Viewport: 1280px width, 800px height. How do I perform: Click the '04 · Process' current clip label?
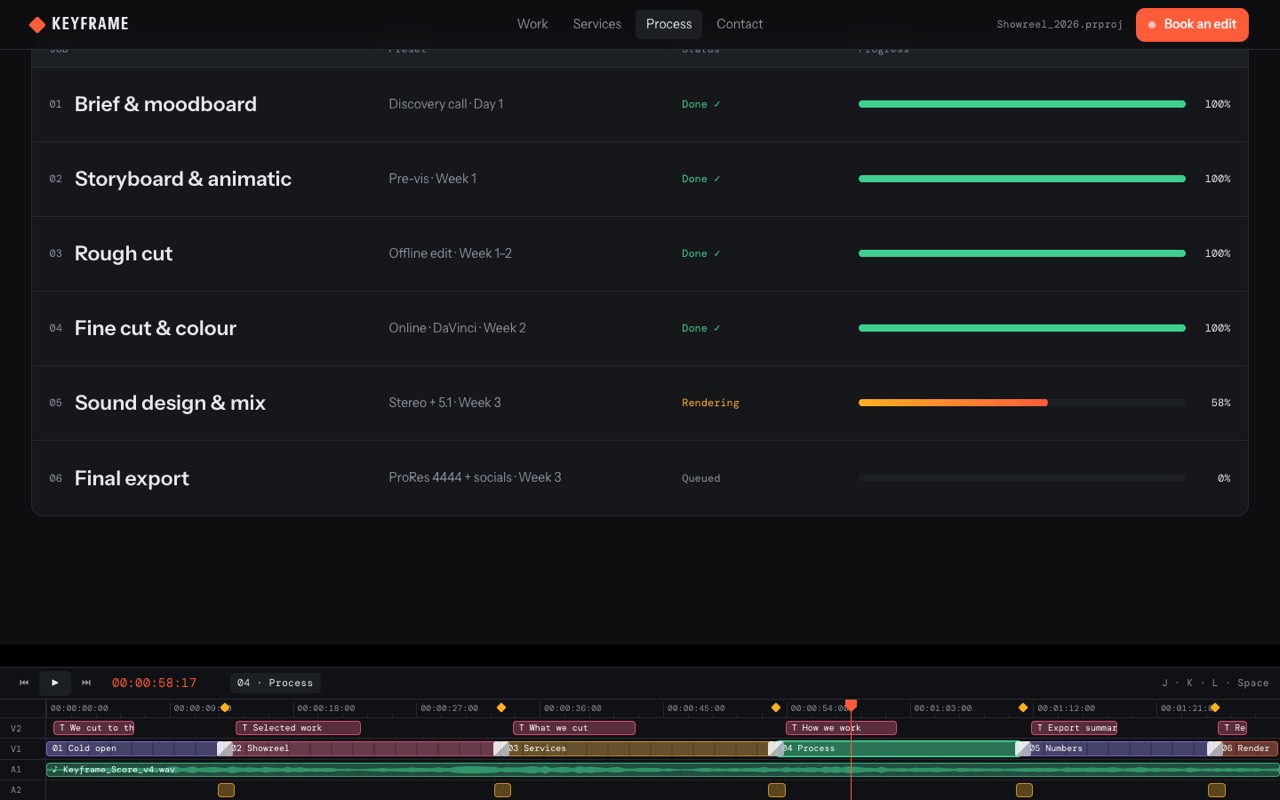(x=275, y=683)
